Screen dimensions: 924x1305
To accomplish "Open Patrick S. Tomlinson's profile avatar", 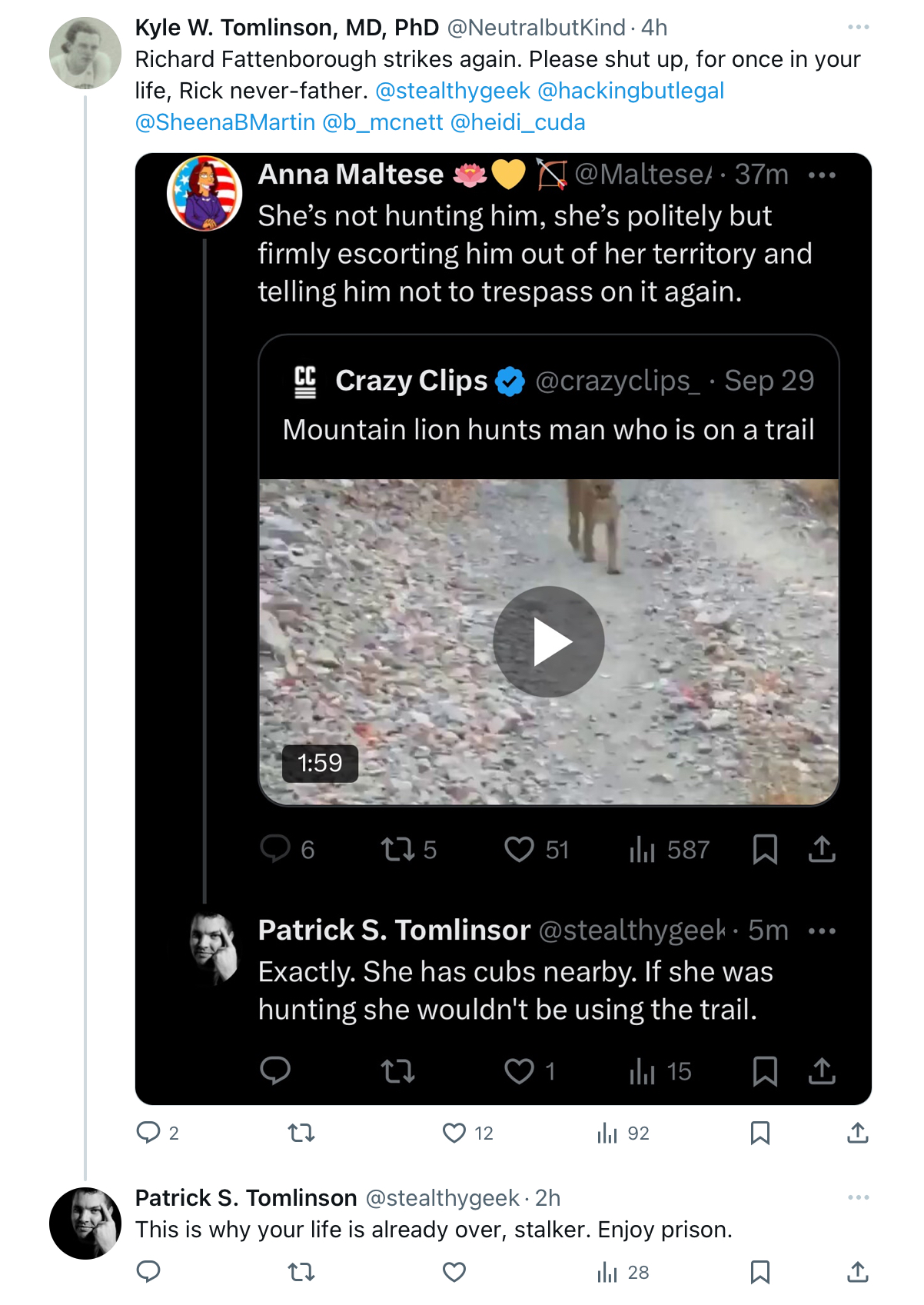I will coord(85,1223).
